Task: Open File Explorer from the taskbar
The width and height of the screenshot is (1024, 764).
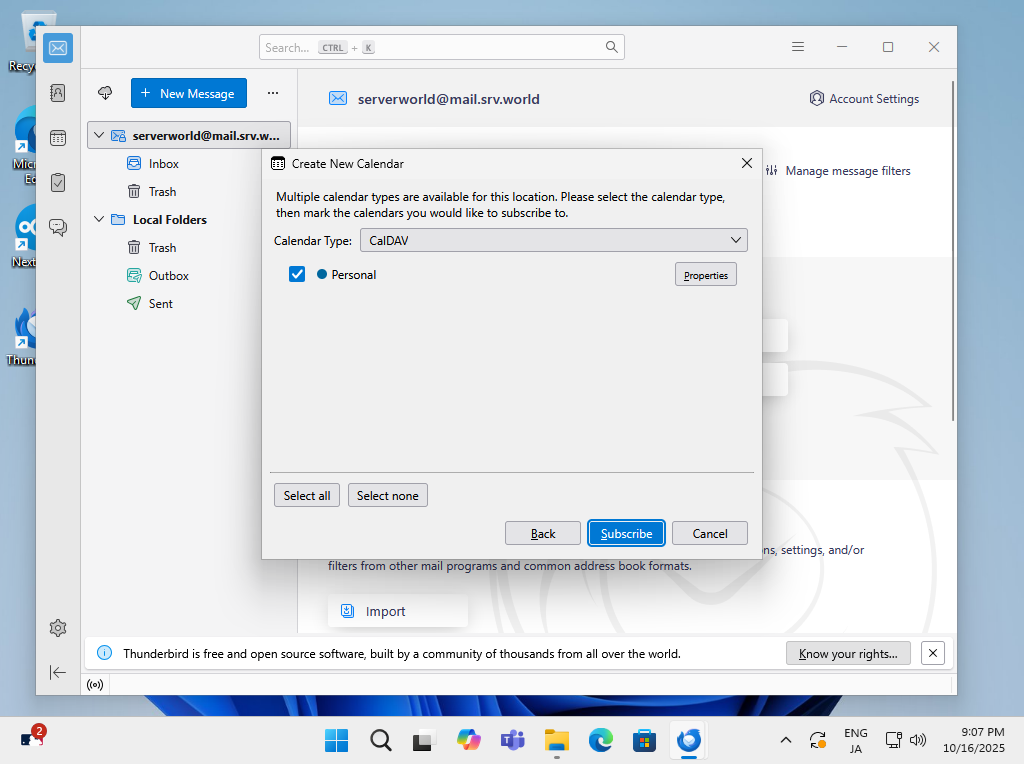Action: [x=556, y=740]
